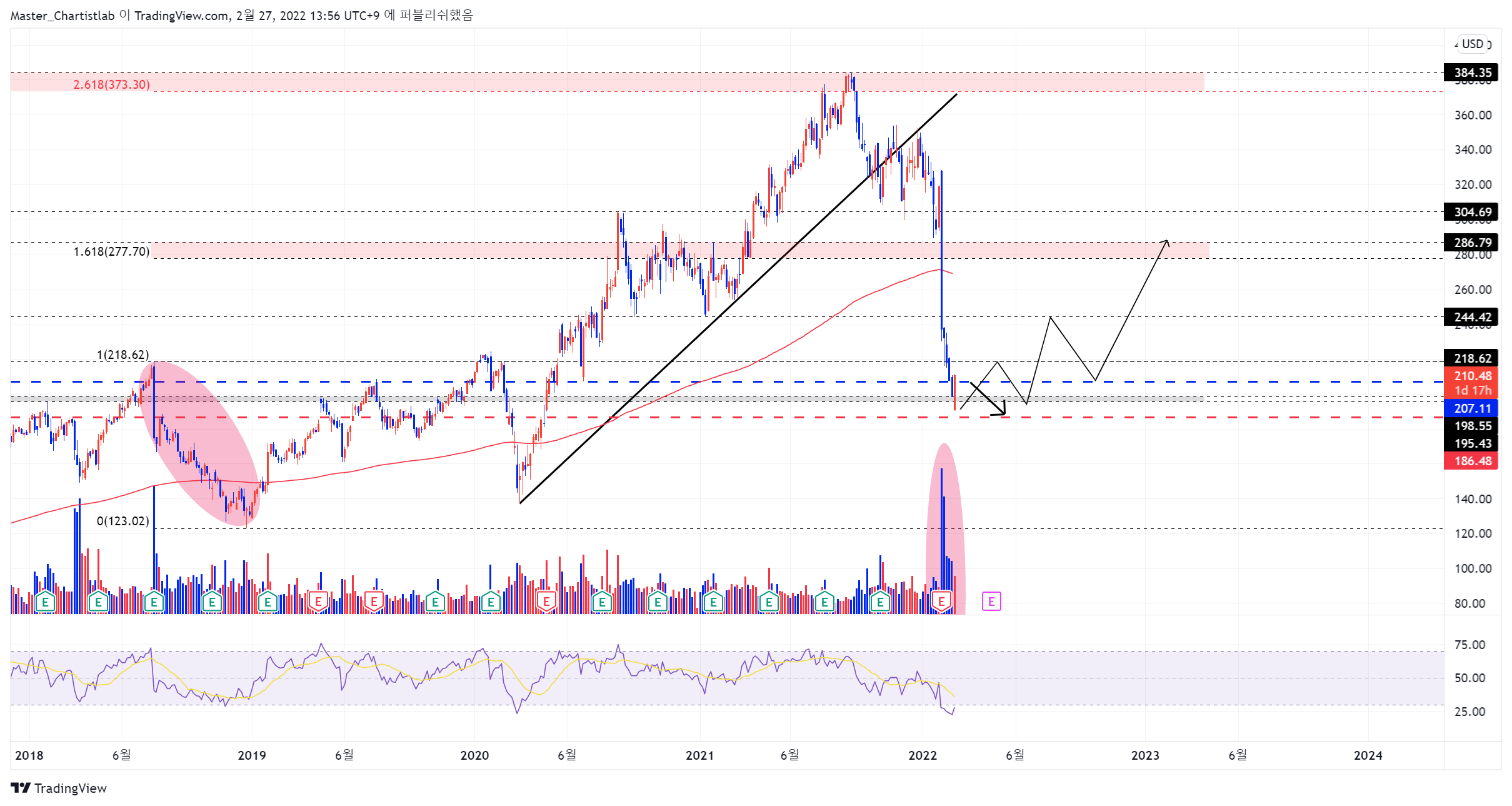Click the first green earnings E marker above the 2018 label
The height and width of the screenshot is (806, 1512).
pos(45,602)
